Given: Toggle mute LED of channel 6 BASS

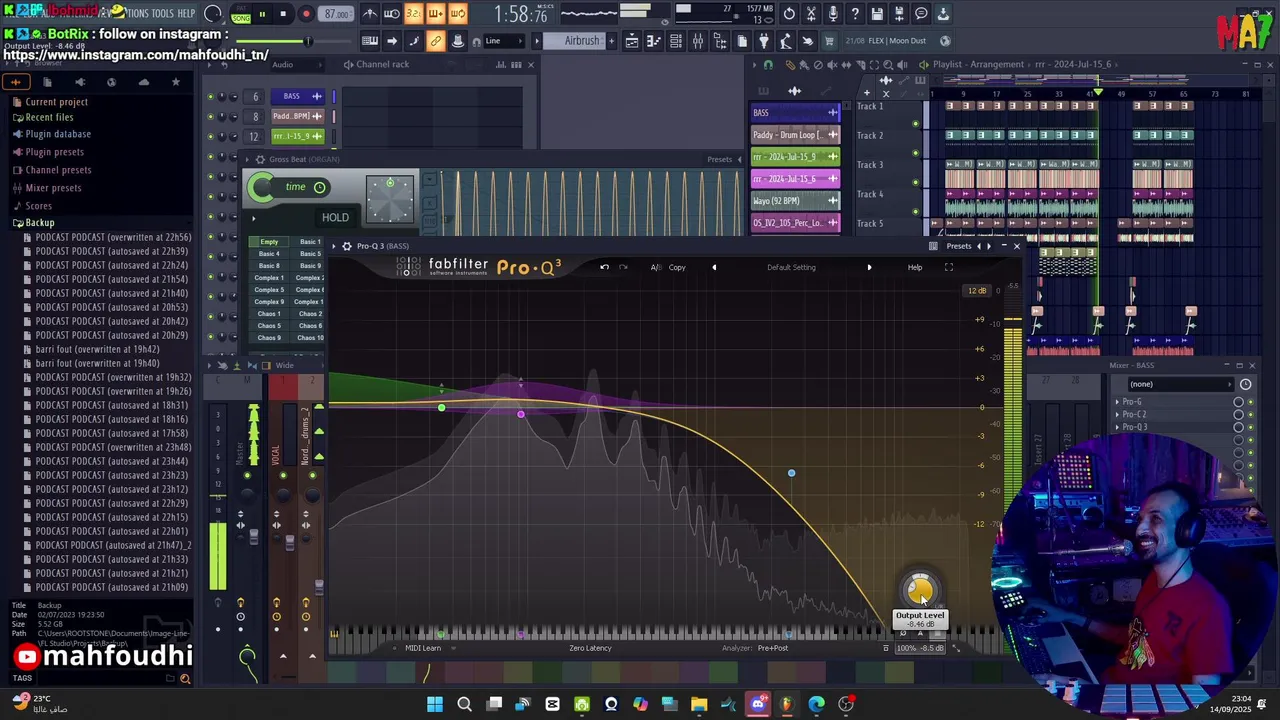Looking at the screenshot, I should tap(211, 97).
